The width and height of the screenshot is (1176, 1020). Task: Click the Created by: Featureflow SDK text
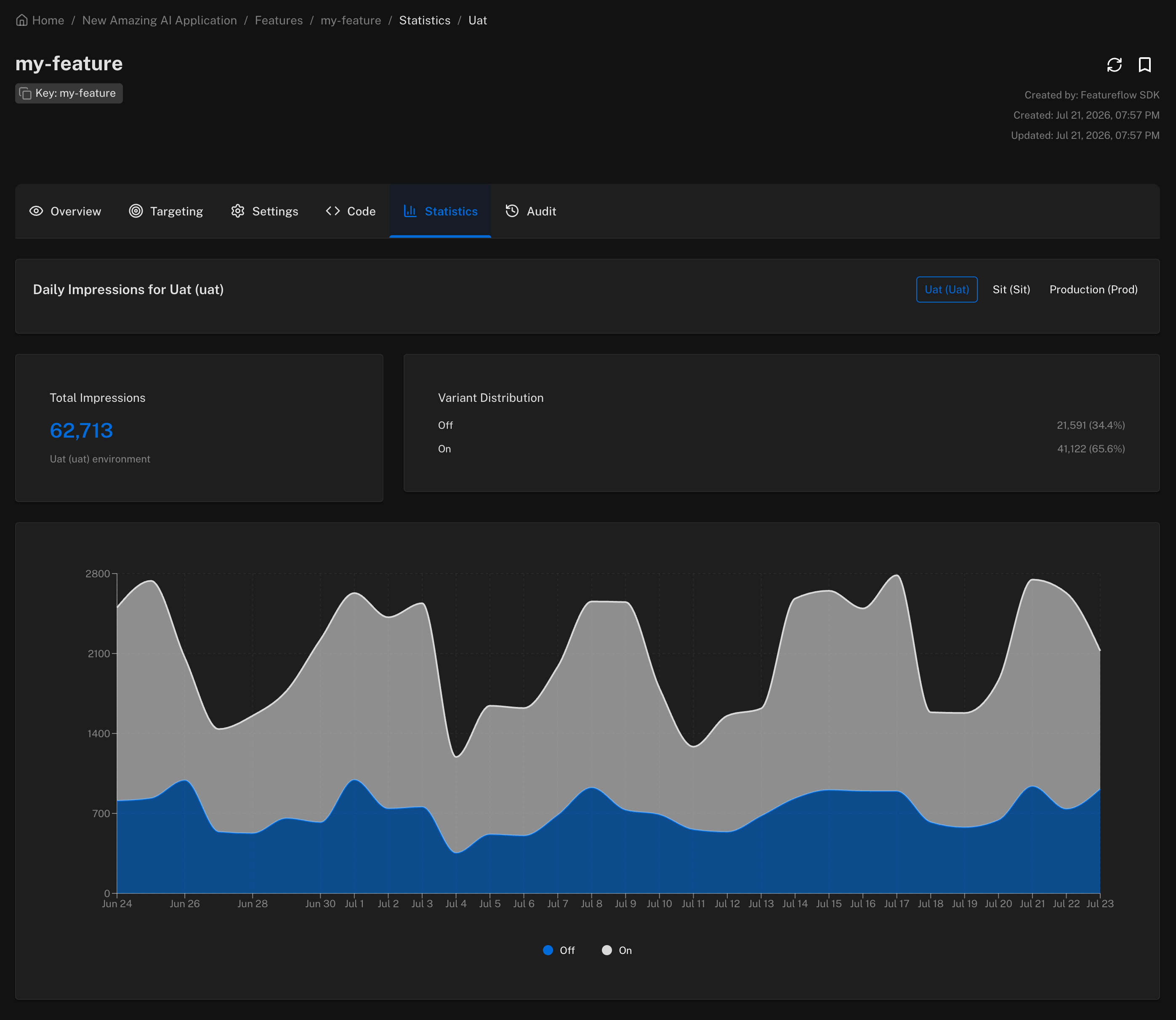coord(1092,95)
